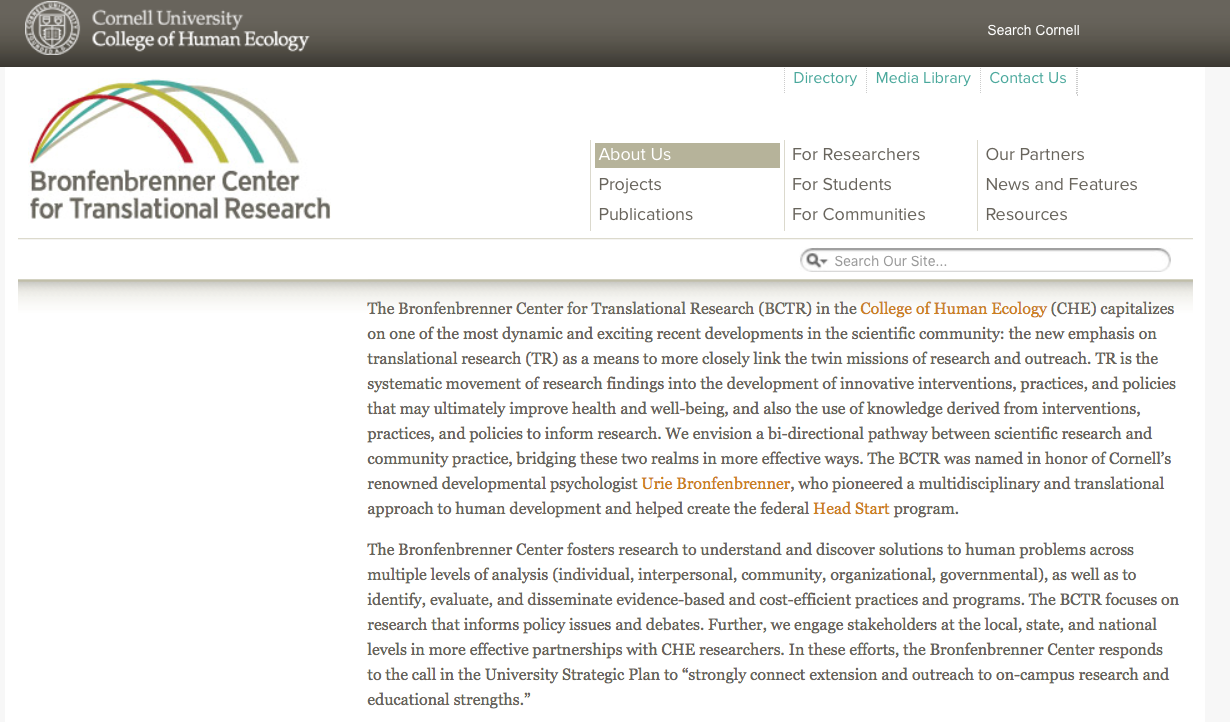Open the Resources menu item

1026,215
